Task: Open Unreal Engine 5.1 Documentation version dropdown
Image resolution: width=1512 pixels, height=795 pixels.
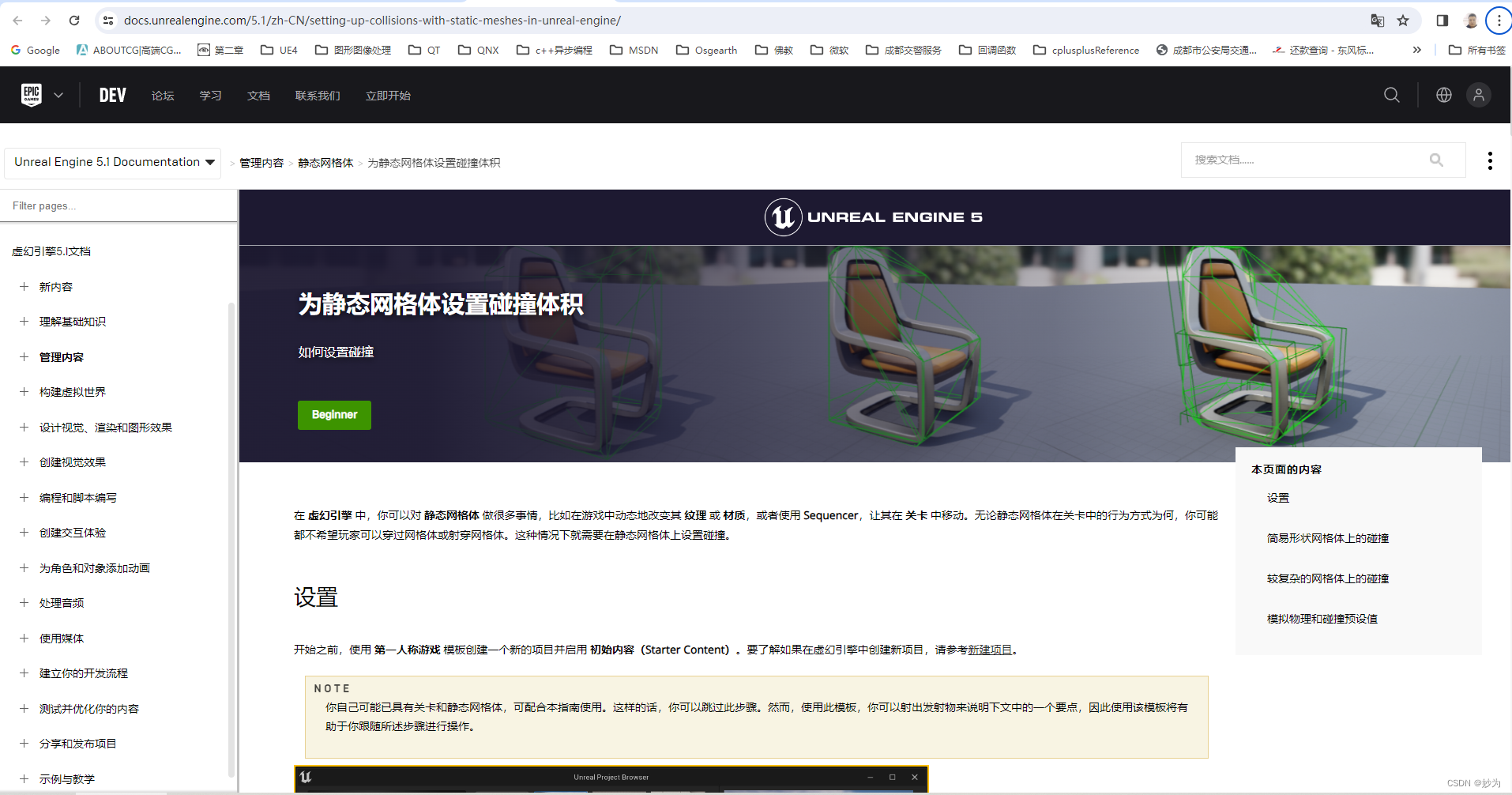Action: (x=114, y=162)
